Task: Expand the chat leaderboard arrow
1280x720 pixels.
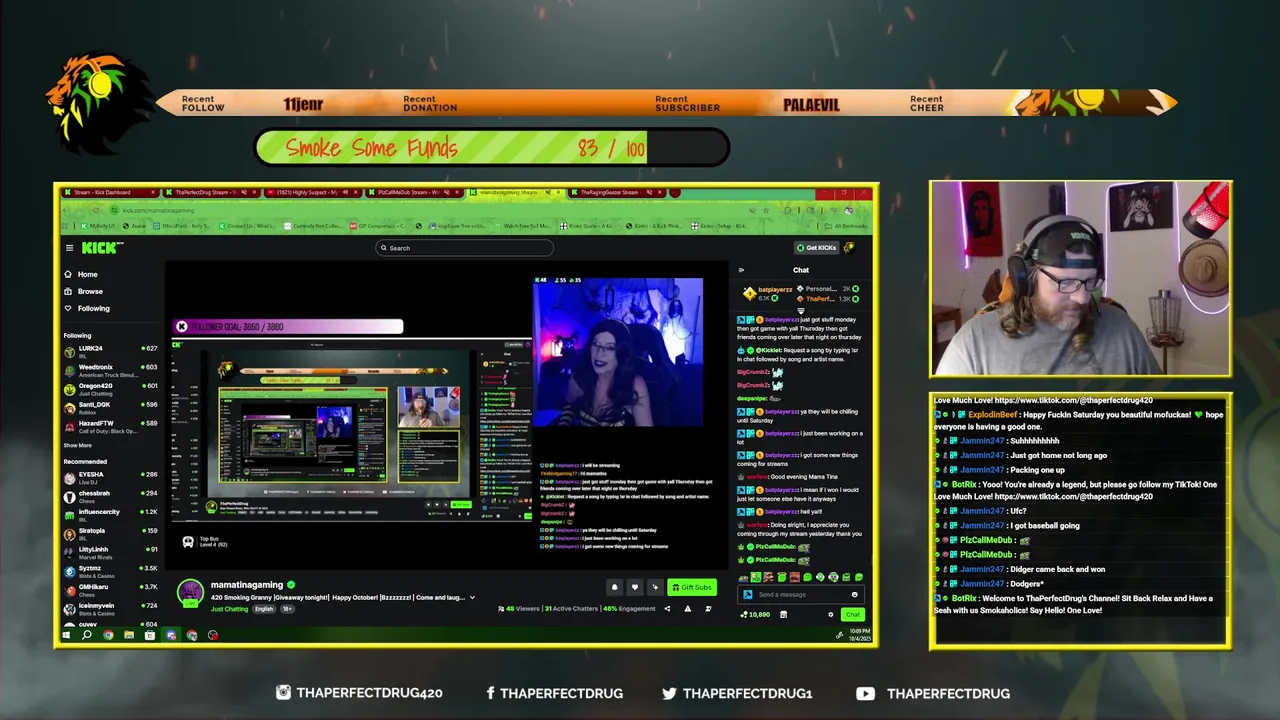Action: [x=801, y=310]
